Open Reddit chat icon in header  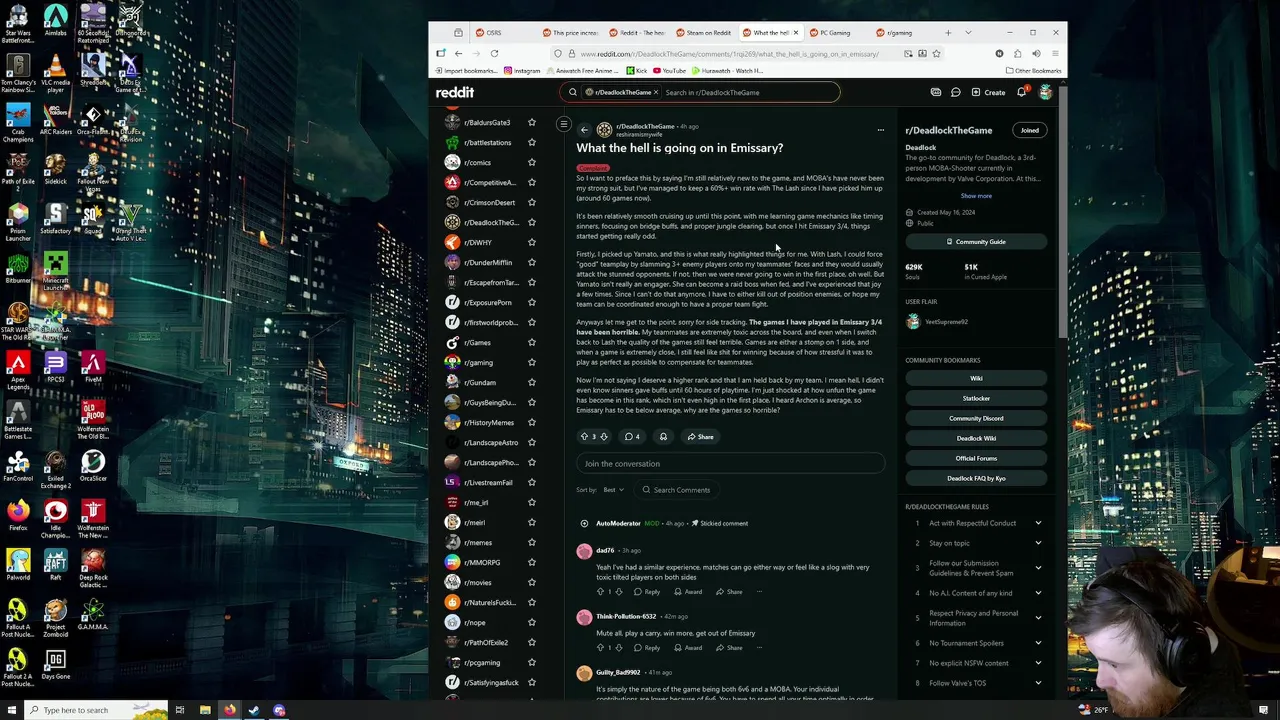[x=955, y=92]
